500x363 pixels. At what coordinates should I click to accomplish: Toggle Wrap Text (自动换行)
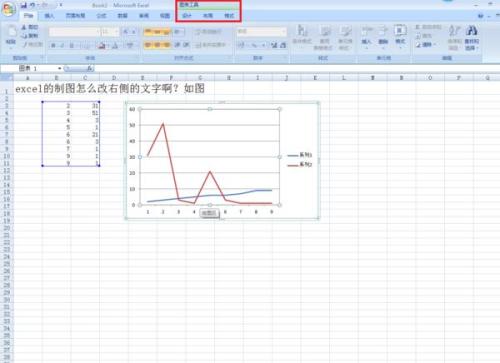coord(208,32)
